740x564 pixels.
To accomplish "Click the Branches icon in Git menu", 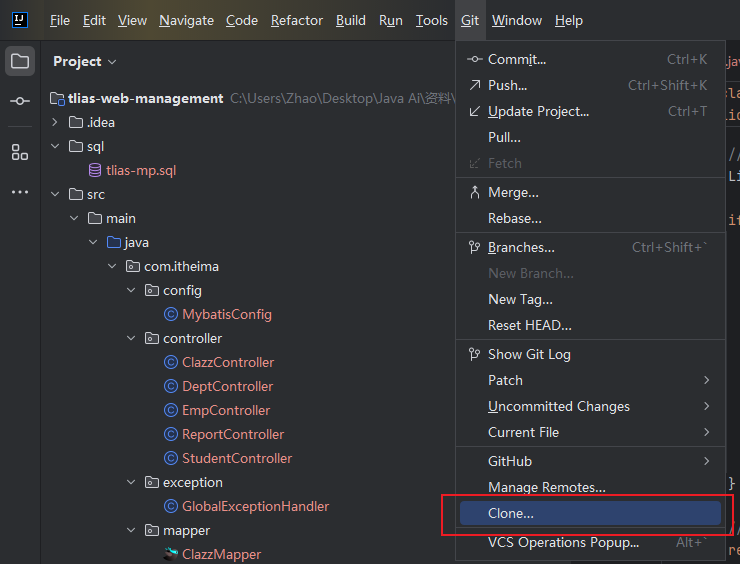I will point(474,247).
